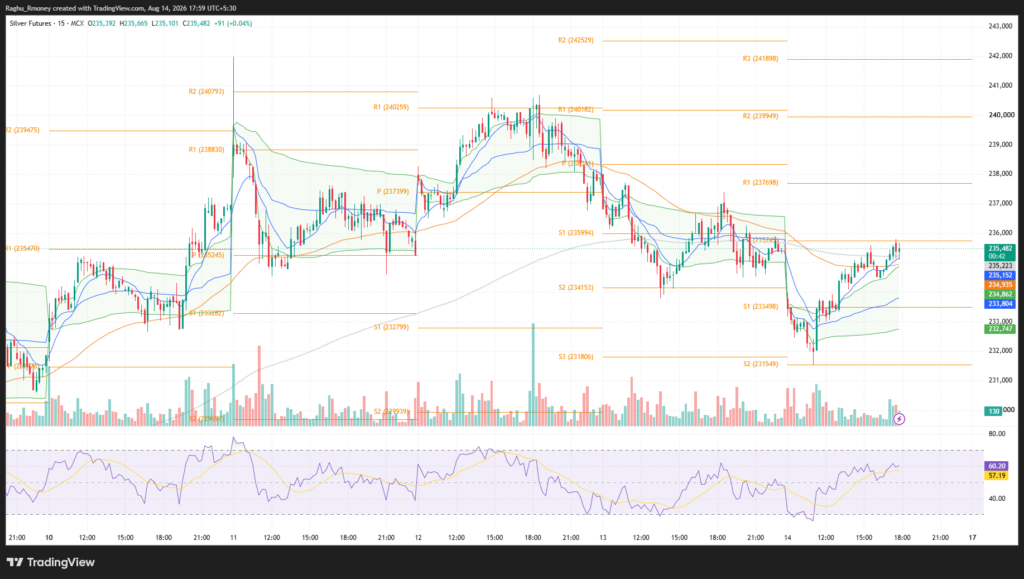Click the O235,392 open value

[102, 23]
